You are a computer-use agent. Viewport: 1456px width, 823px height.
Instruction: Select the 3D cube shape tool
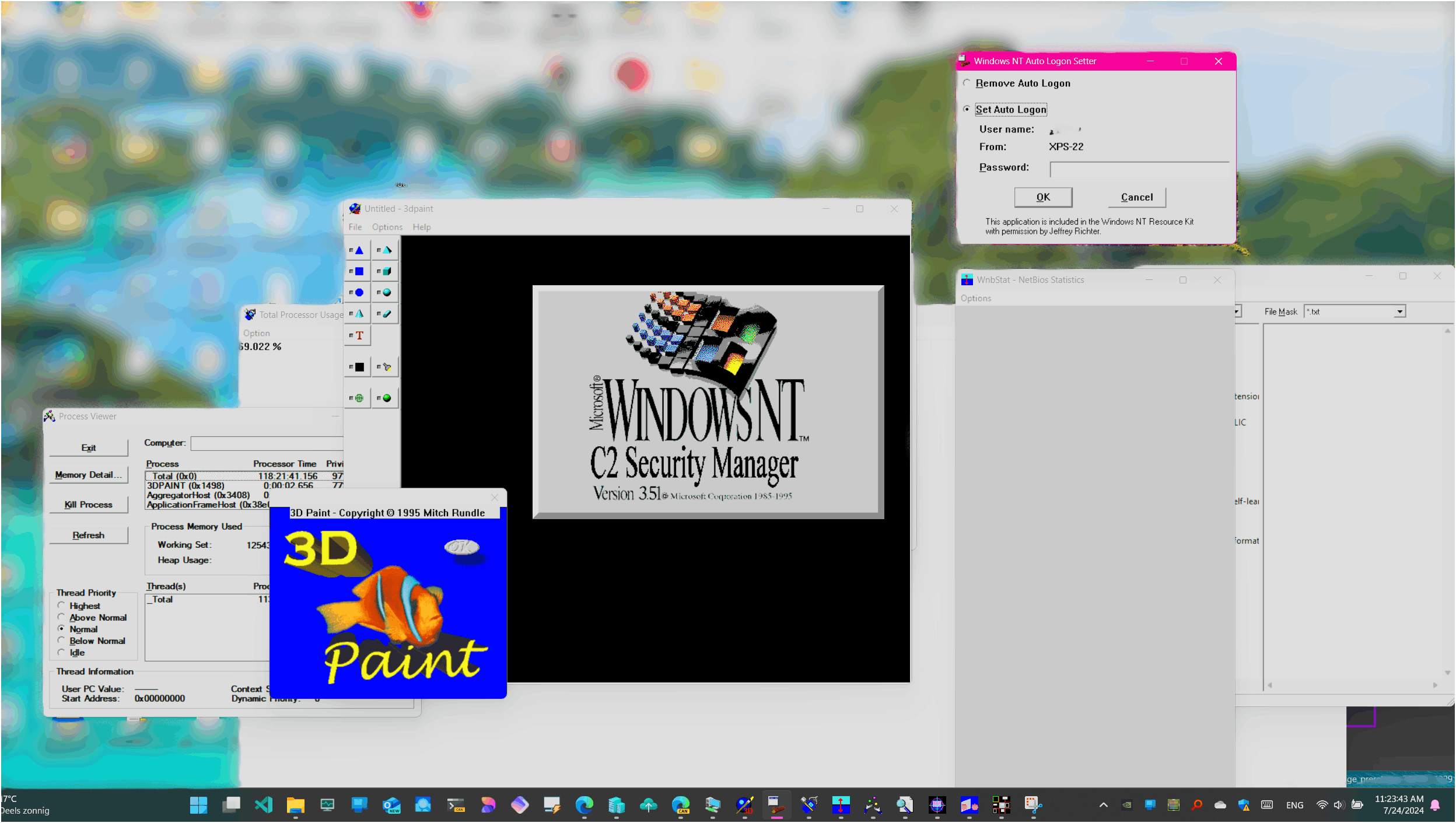pyautogui.click(x=385, y=272)
